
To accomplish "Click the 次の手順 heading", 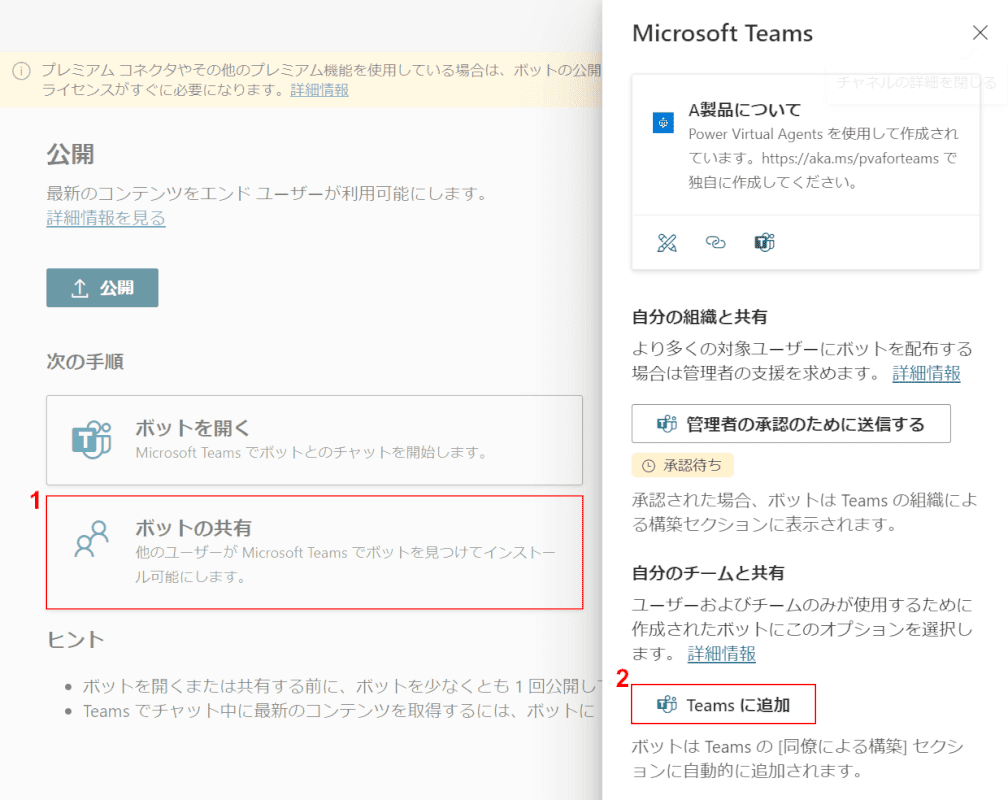I will (x=85, y=362).
